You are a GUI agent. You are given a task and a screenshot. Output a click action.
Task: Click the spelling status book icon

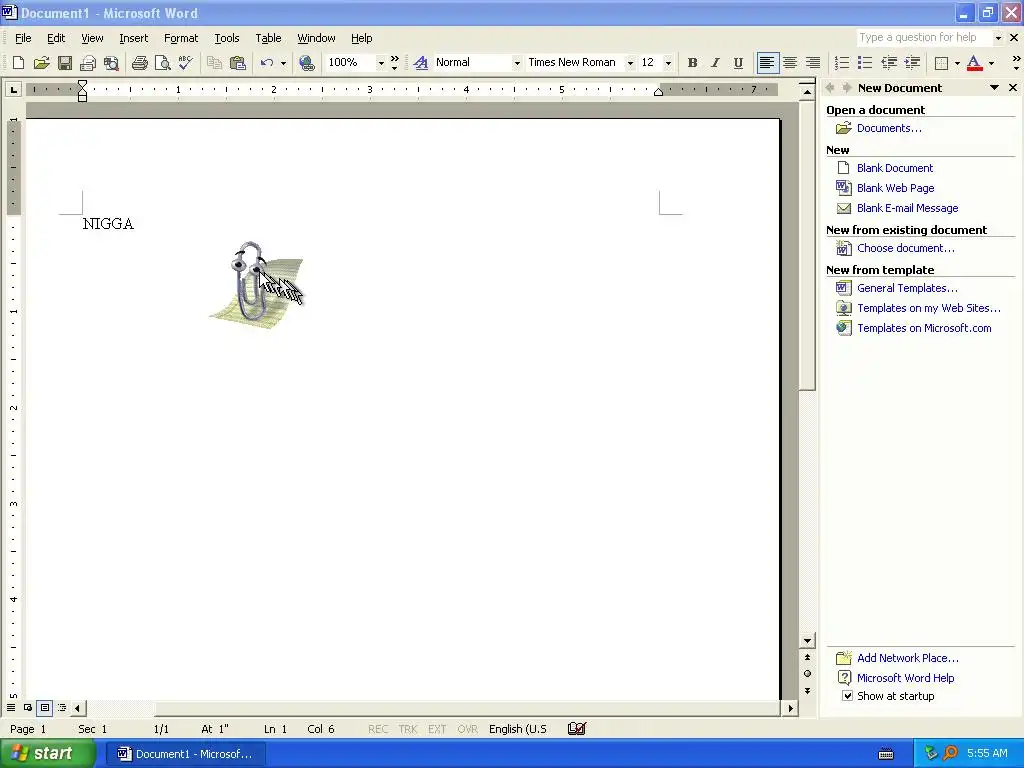tap(577, 729)
